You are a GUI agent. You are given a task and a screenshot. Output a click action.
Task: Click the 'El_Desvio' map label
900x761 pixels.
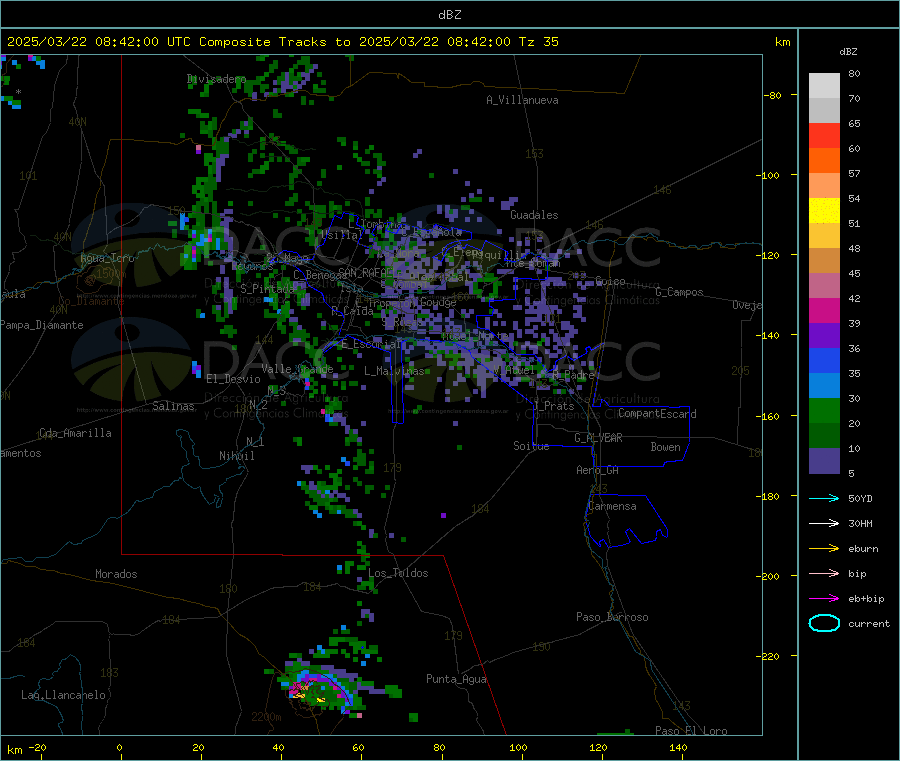tap(233, 379)
